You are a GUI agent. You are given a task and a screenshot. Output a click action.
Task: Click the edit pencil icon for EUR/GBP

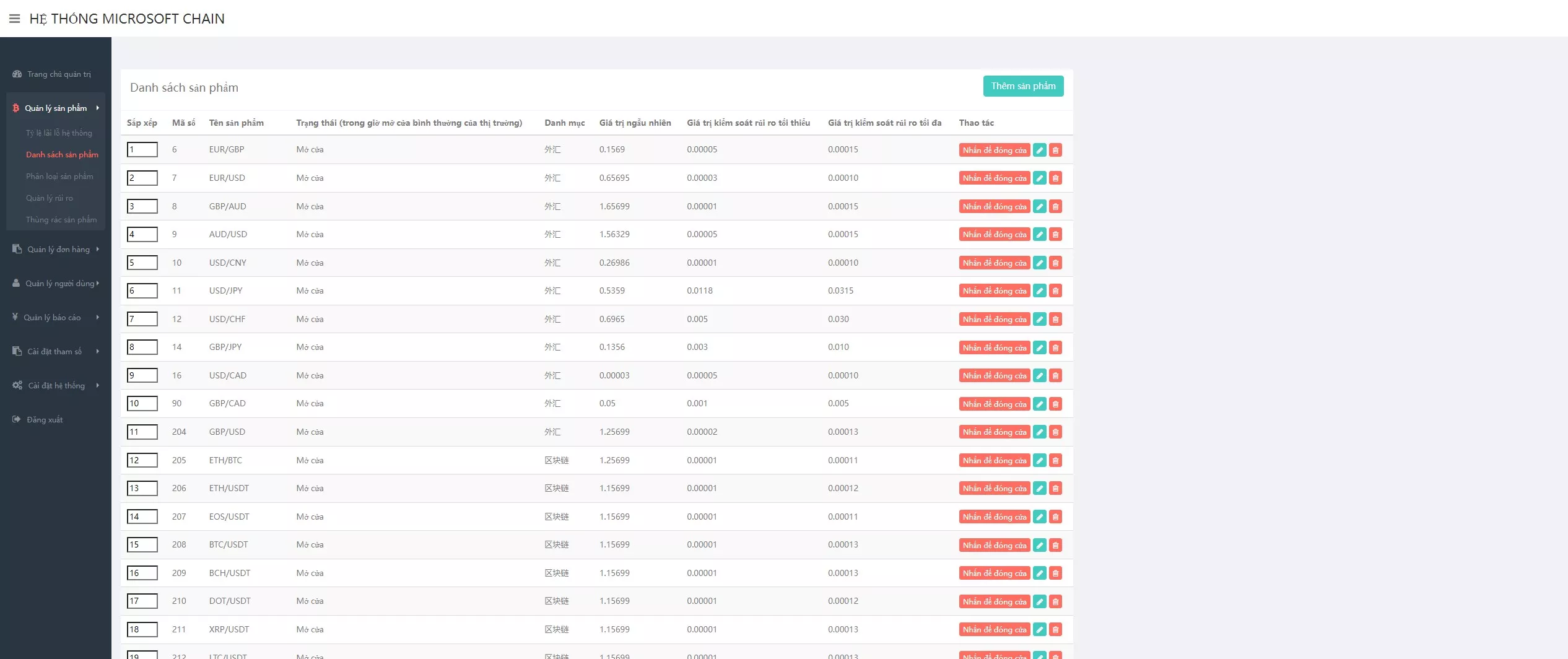point(1040,150)
